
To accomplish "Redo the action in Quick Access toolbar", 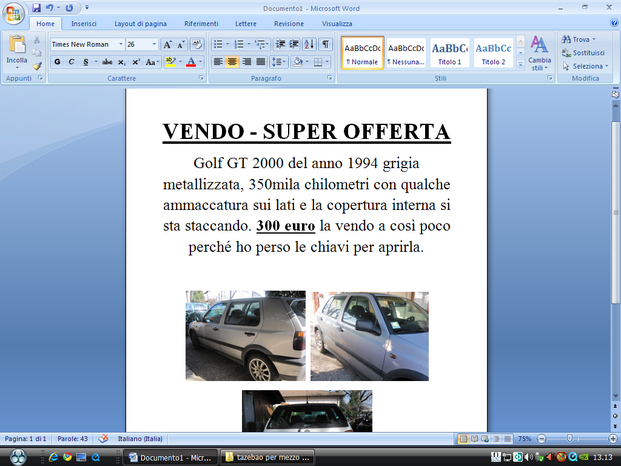I will 69,8.
